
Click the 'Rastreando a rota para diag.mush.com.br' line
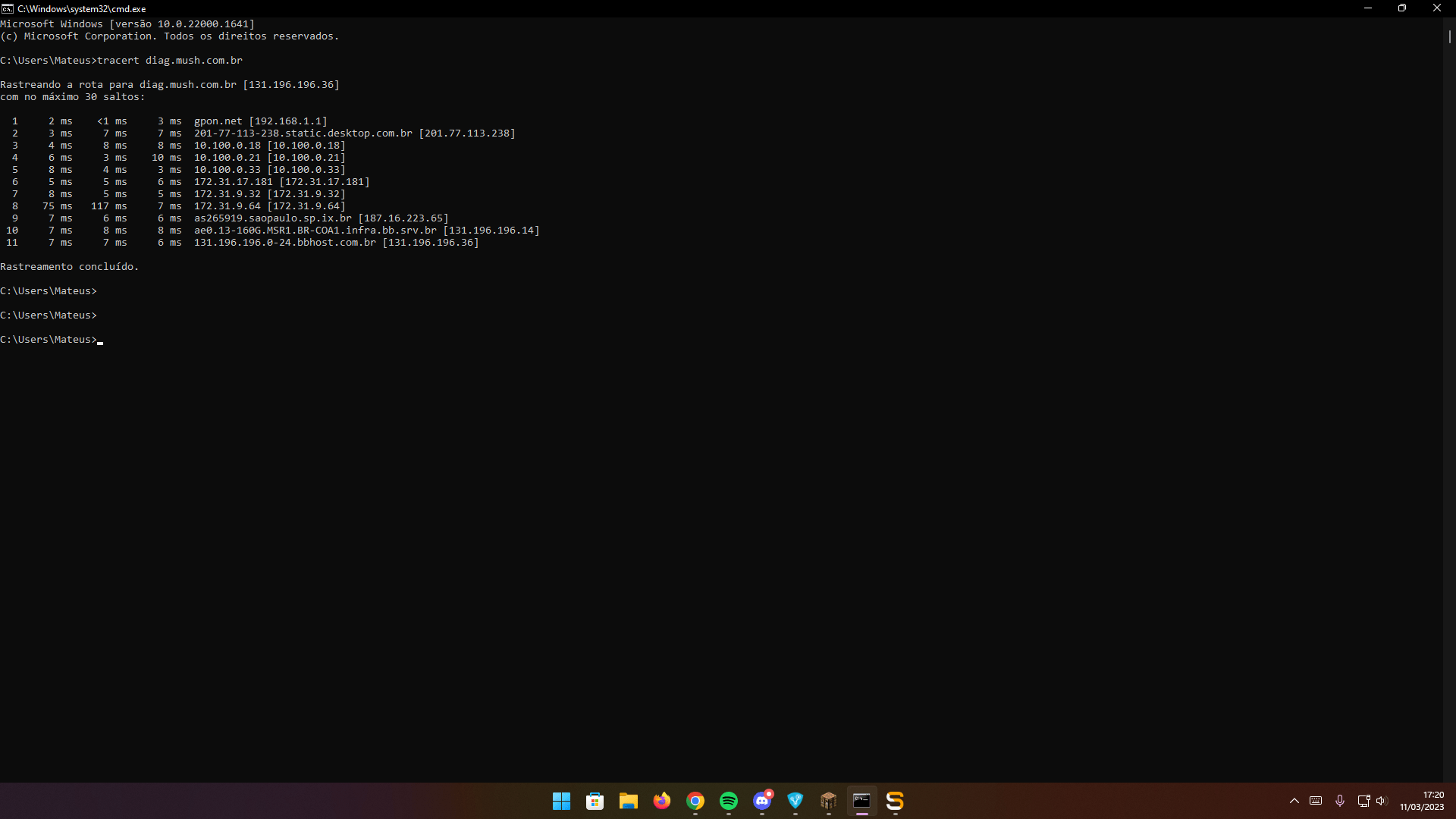click(x=170, y=84)
